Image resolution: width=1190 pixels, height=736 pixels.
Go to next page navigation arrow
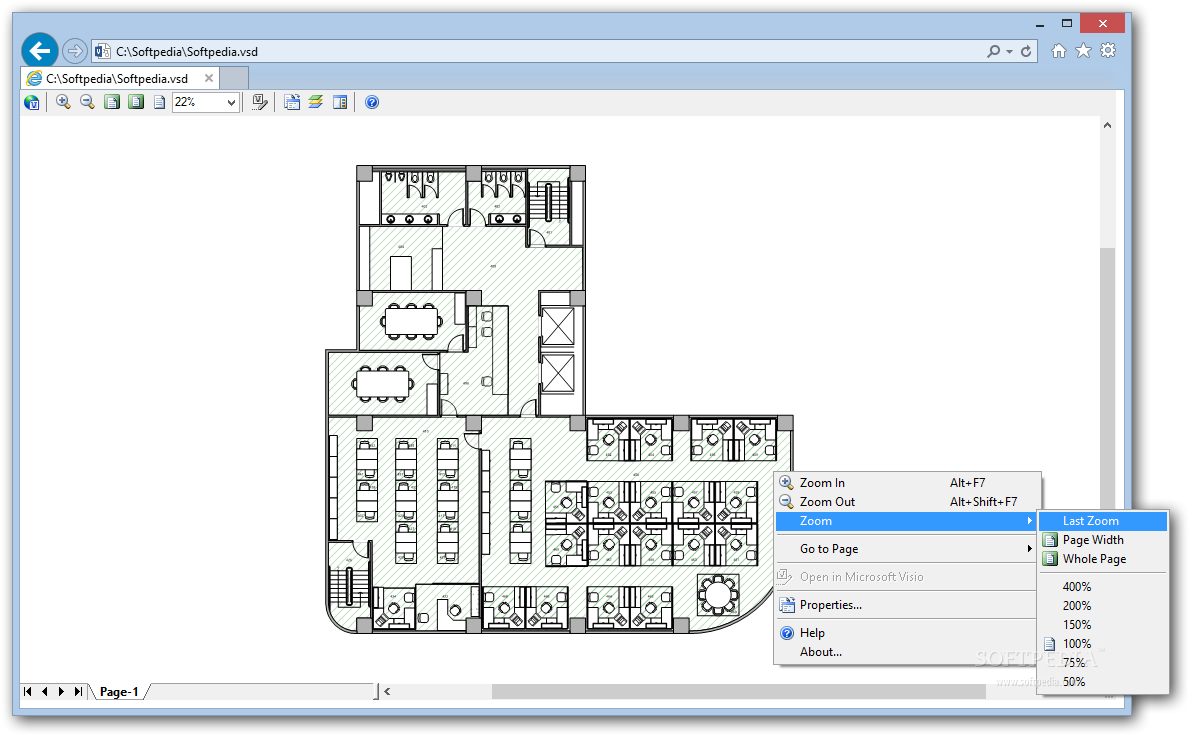coord(61,691)
